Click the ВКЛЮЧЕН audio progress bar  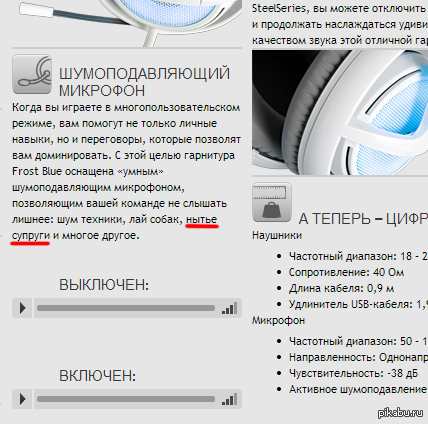(x=126, y=399)
